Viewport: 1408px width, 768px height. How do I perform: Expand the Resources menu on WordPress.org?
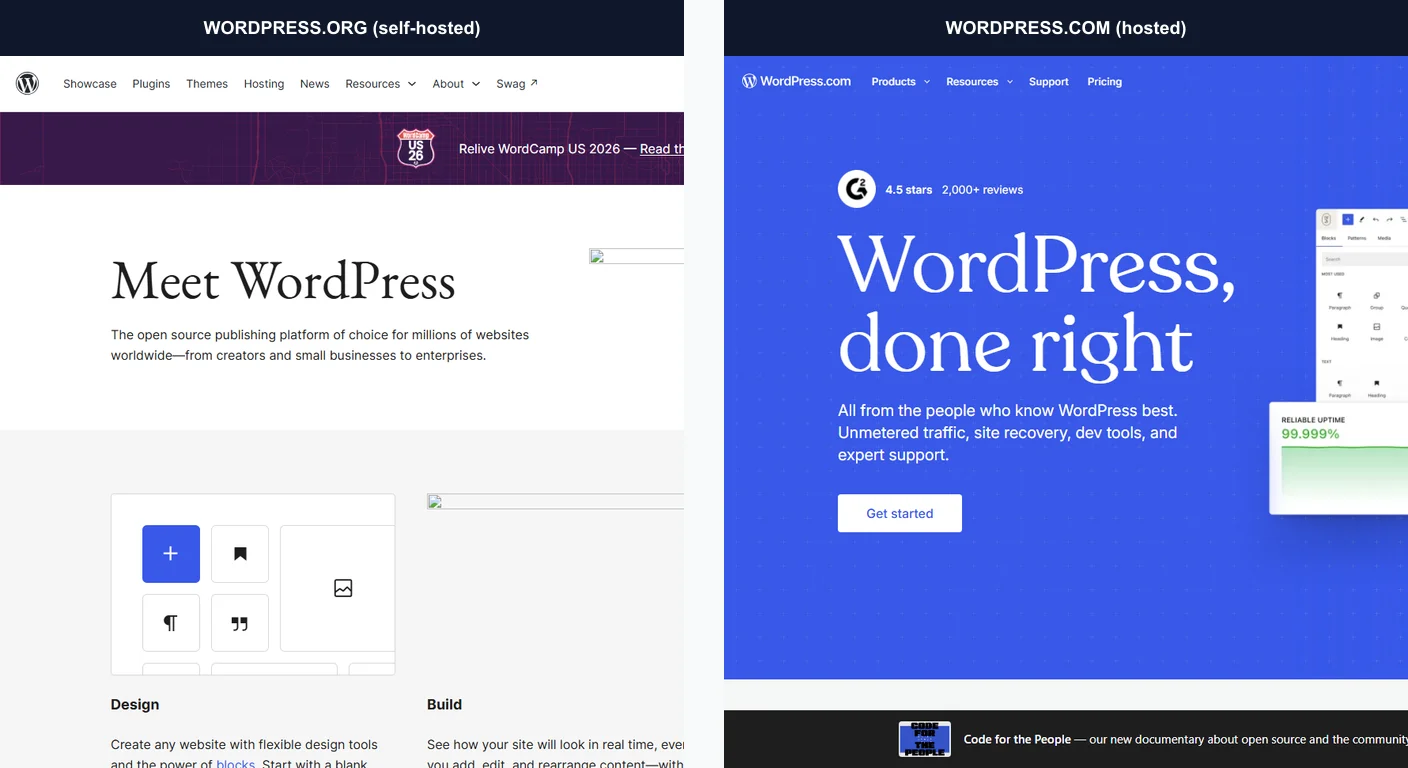tap(380, 84)
